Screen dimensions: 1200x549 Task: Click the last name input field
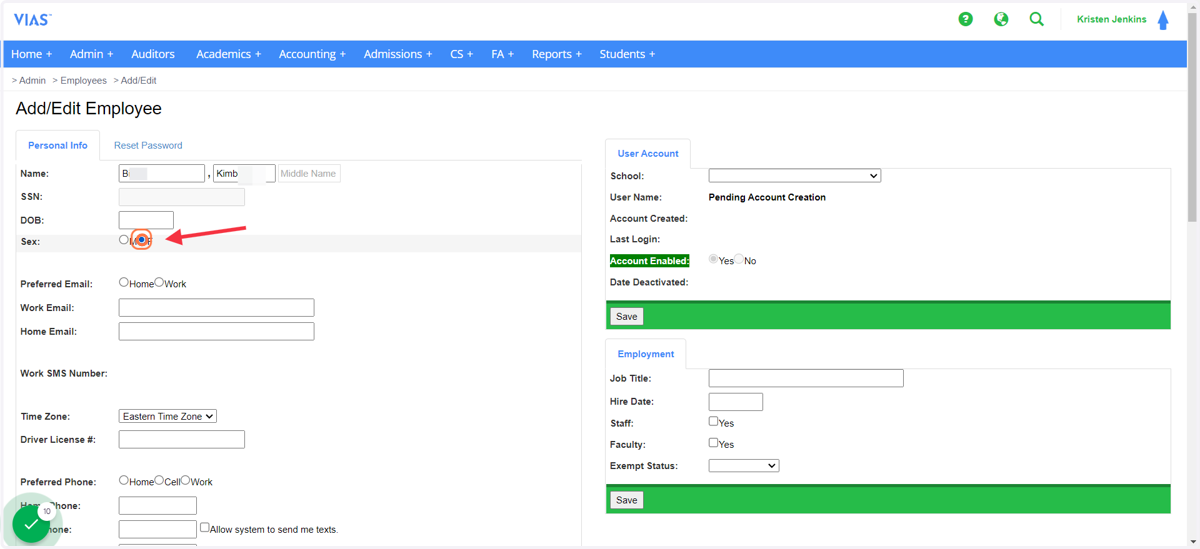pos(162,173)
